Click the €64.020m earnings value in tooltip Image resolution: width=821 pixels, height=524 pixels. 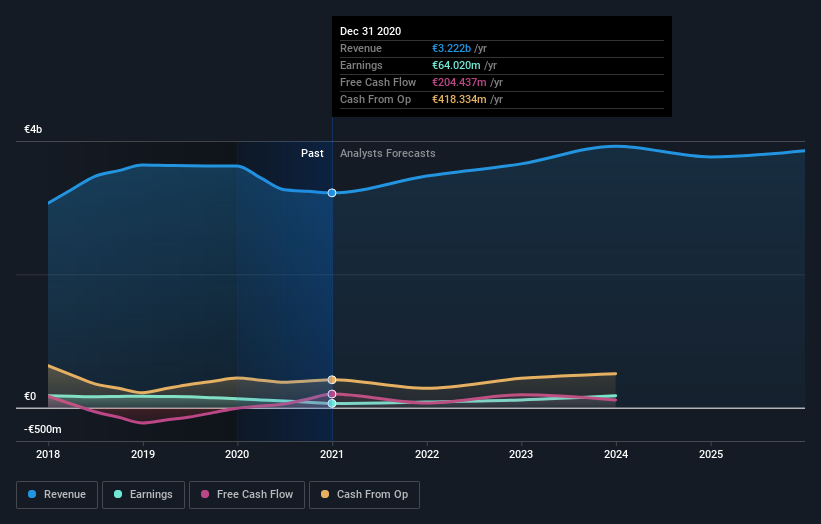click(456, 65)
